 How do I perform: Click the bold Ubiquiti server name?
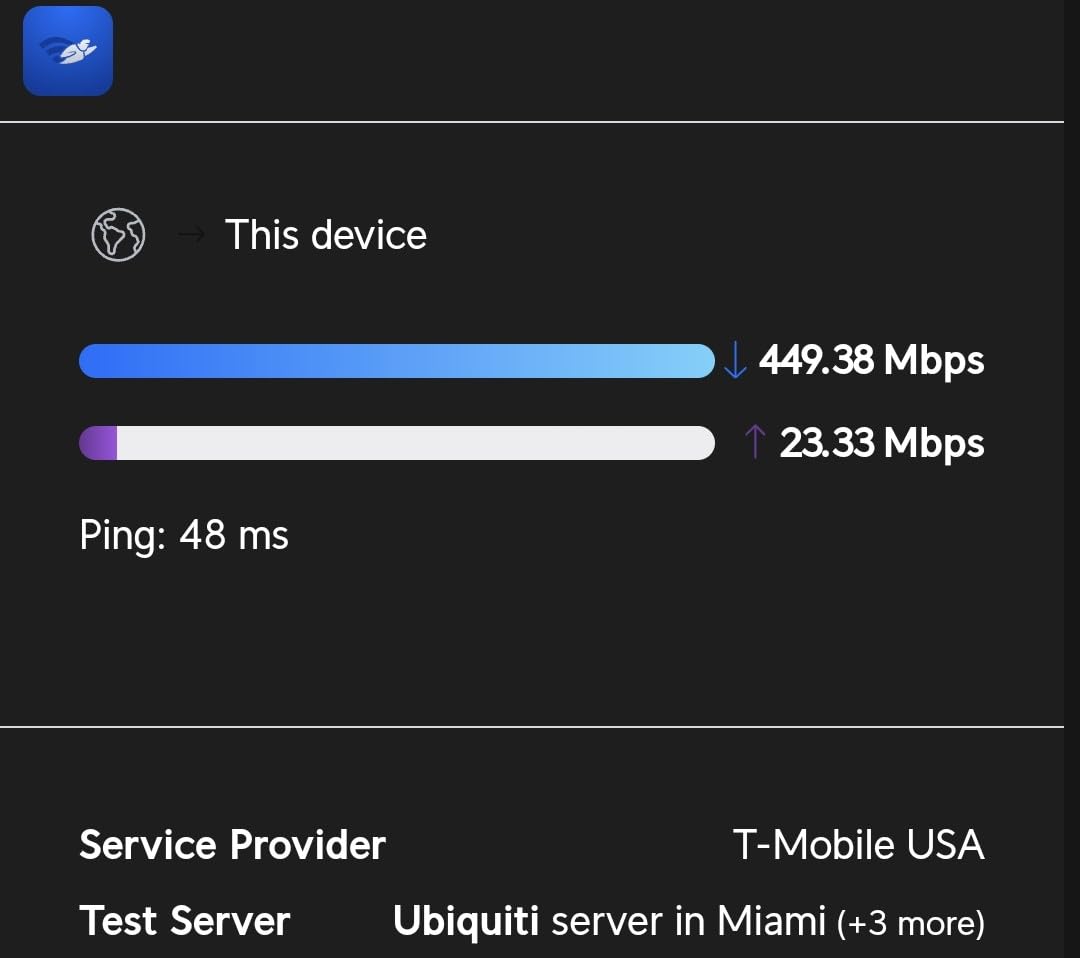pos(466,921)
